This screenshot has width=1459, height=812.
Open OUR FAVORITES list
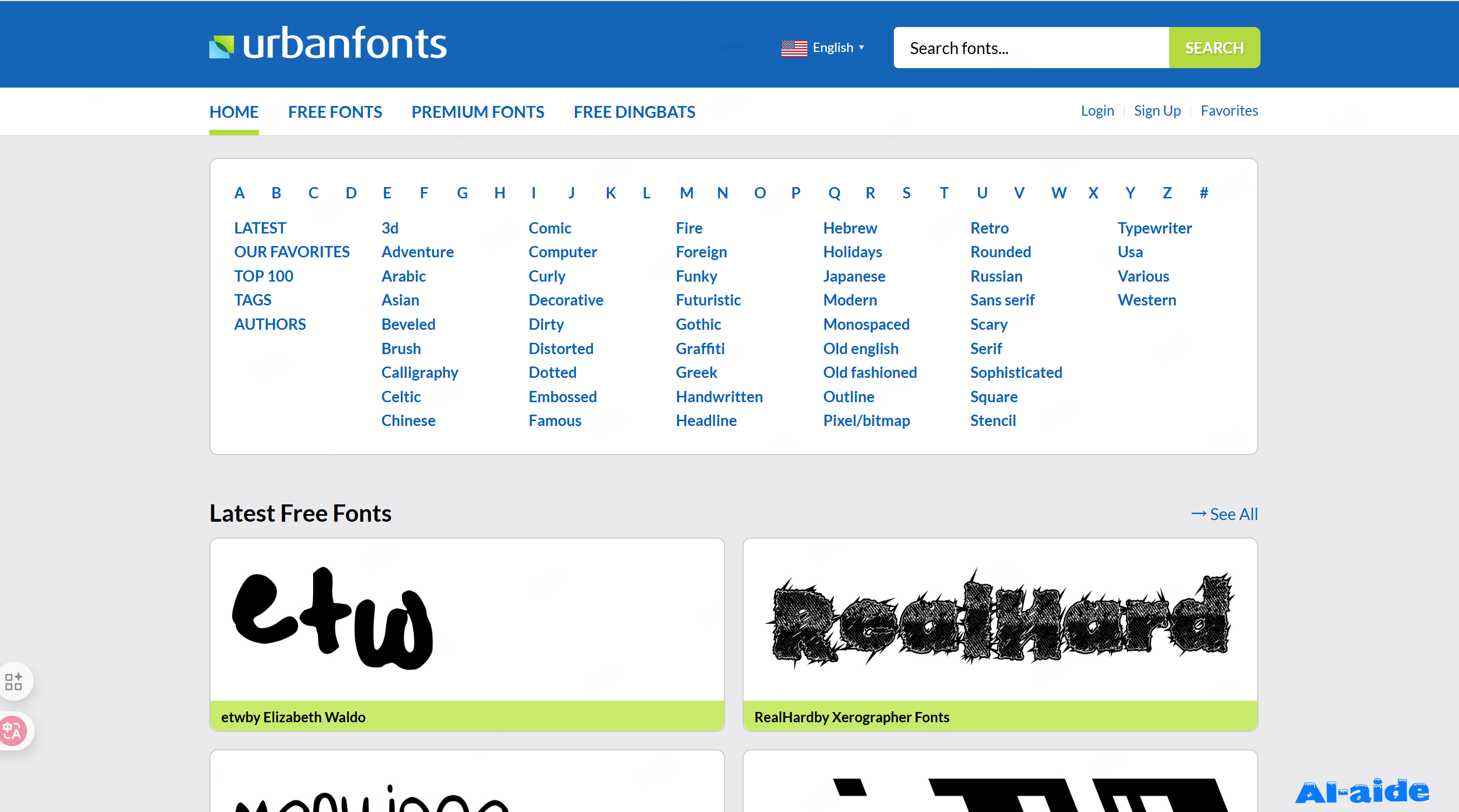pyautogui.click(x=291, y=252)
